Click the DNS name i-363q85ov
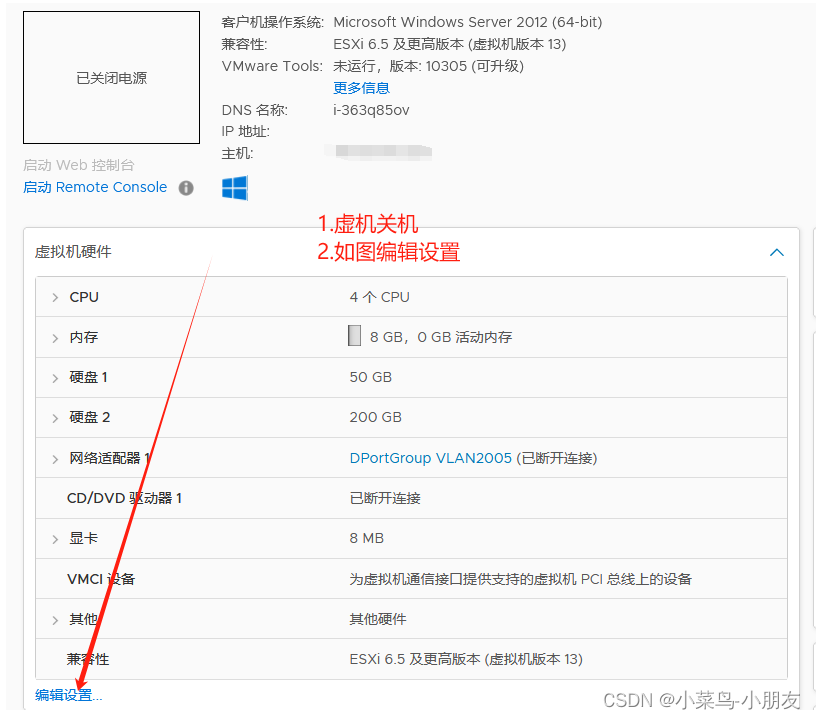 371,110
